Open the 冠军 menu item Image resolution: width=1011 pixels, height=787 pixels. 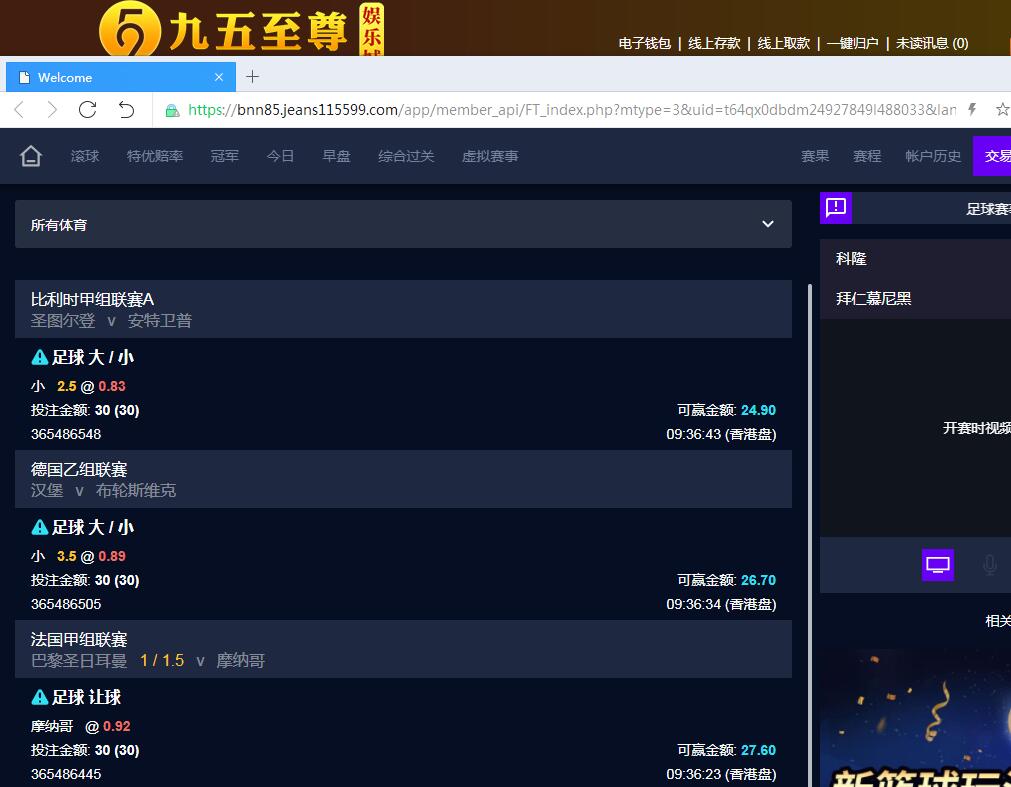(x=224, y=156)
